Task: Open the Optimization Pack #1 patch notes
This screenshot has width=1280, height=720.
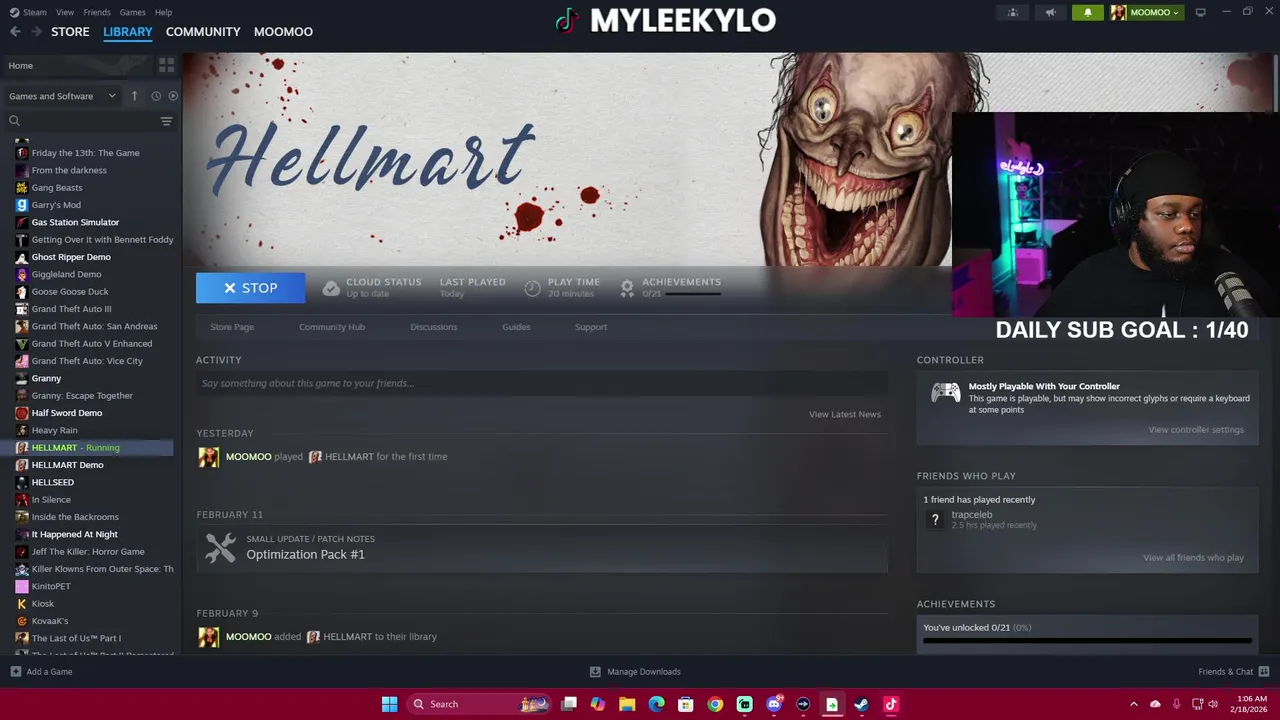Action: pos(542,548)
